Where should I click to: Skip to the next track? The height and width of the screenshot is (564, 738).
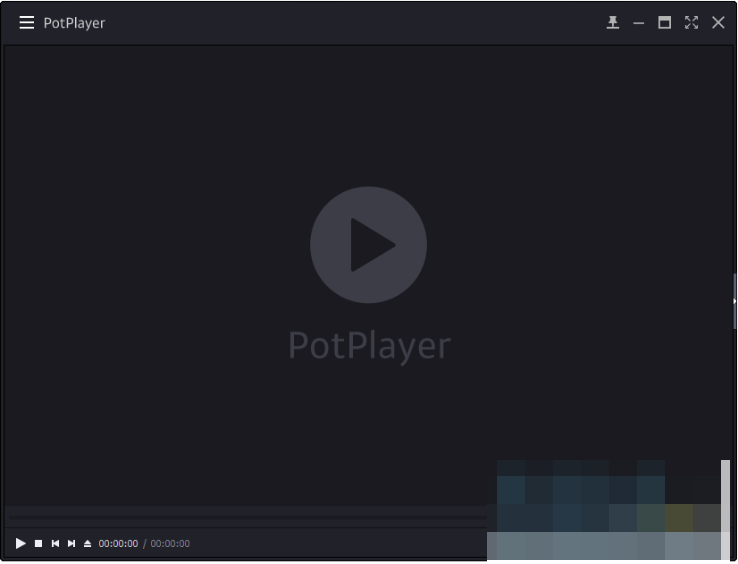coord(71,543)
